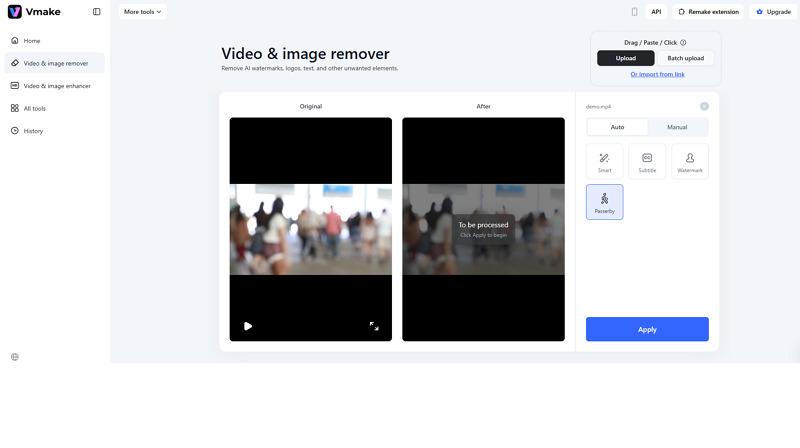Open the More tools dropdown
This screenshot has height=448, width=800.
pos(142,12)
